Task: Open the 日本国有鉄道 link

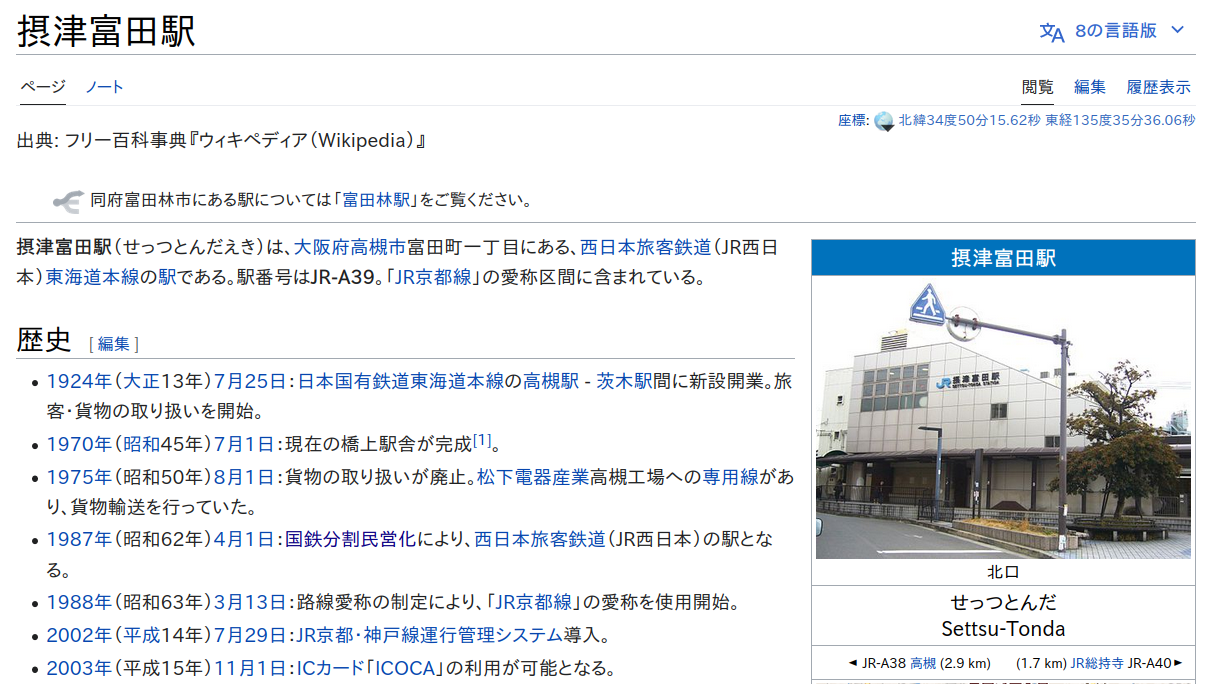Action: [x=354, y=381]
